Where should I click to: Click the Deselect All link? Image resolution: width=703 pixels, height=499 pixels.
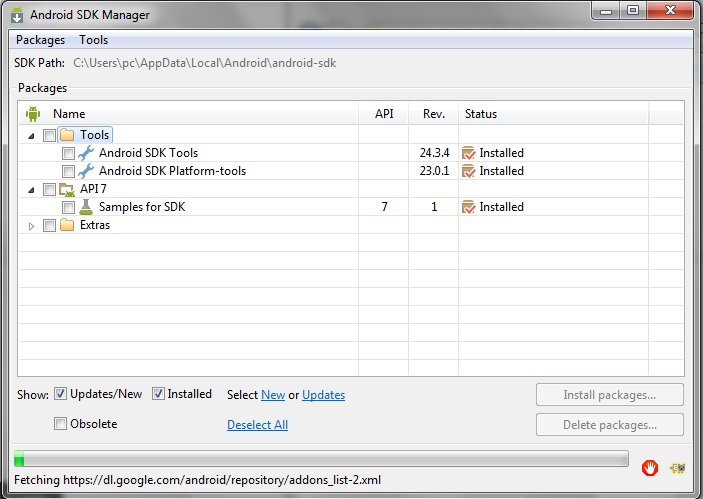click(257, 425)
